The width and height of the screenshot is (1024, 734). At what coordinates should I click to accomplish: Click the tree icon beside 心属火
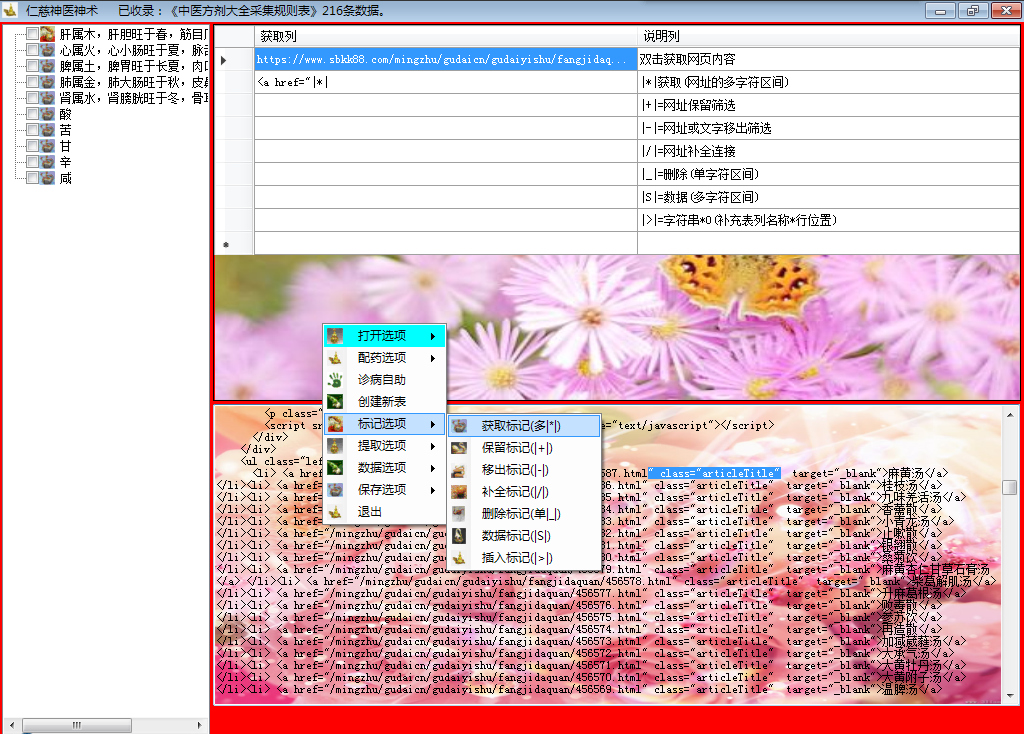point(48,50)
